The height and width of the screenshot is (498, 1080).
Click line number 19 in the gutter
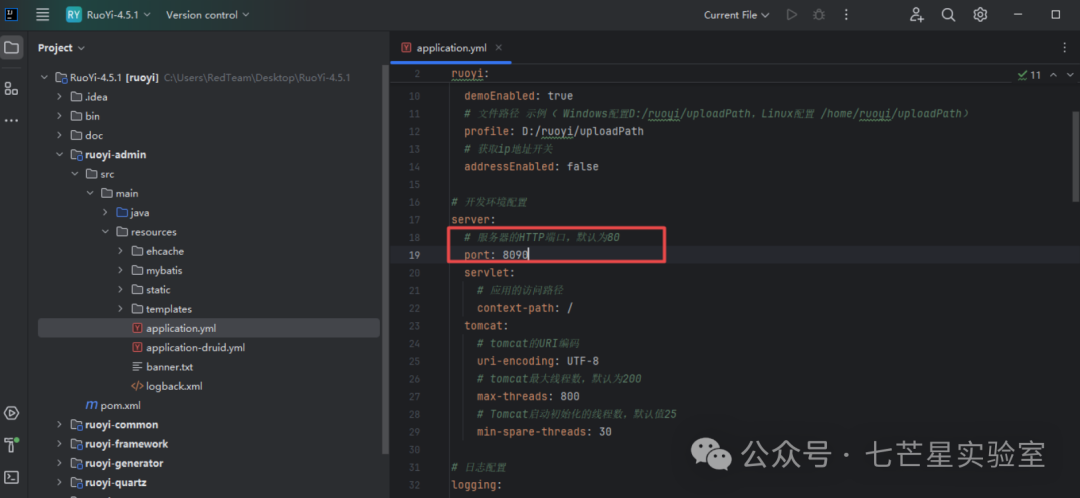click(414, 255)
